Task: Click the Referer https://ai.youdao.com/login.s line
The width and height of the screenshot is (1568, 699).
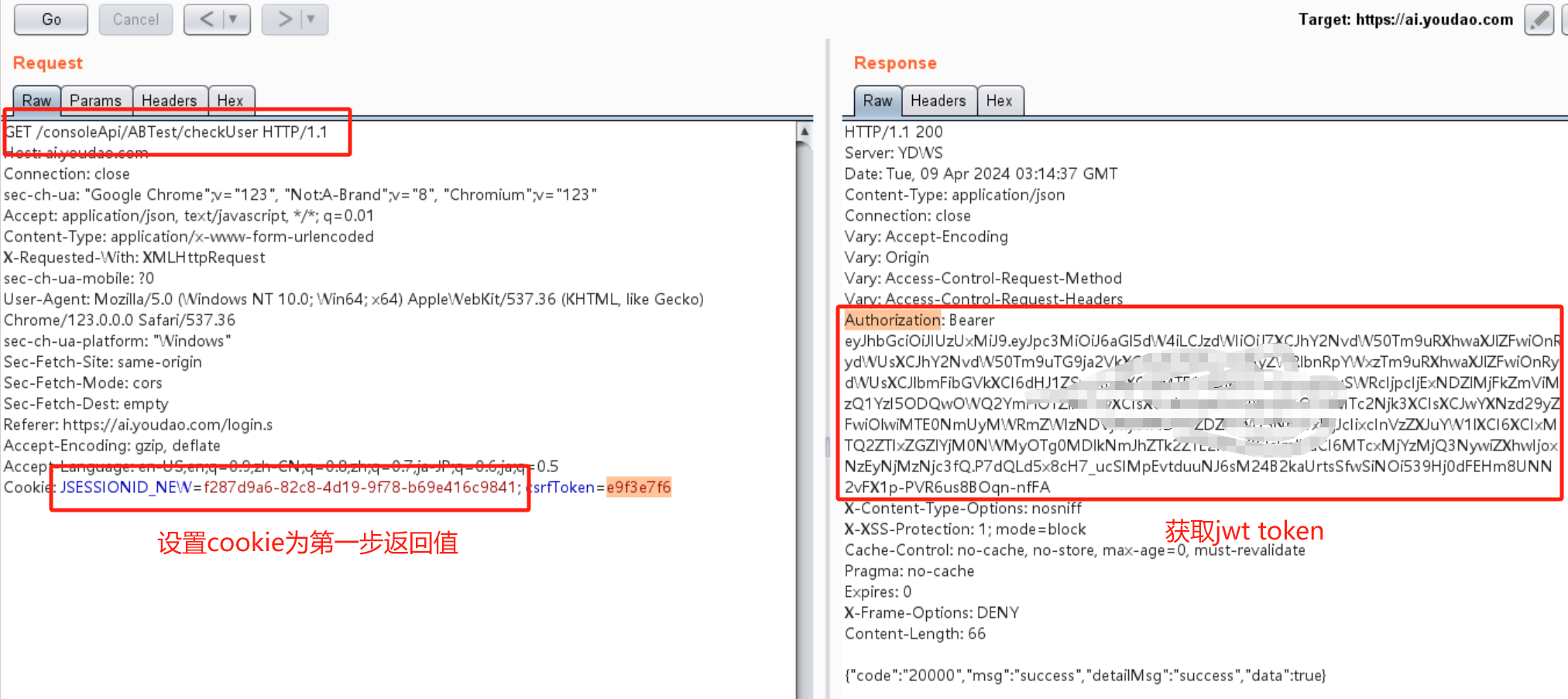Action: click(139, 424)
